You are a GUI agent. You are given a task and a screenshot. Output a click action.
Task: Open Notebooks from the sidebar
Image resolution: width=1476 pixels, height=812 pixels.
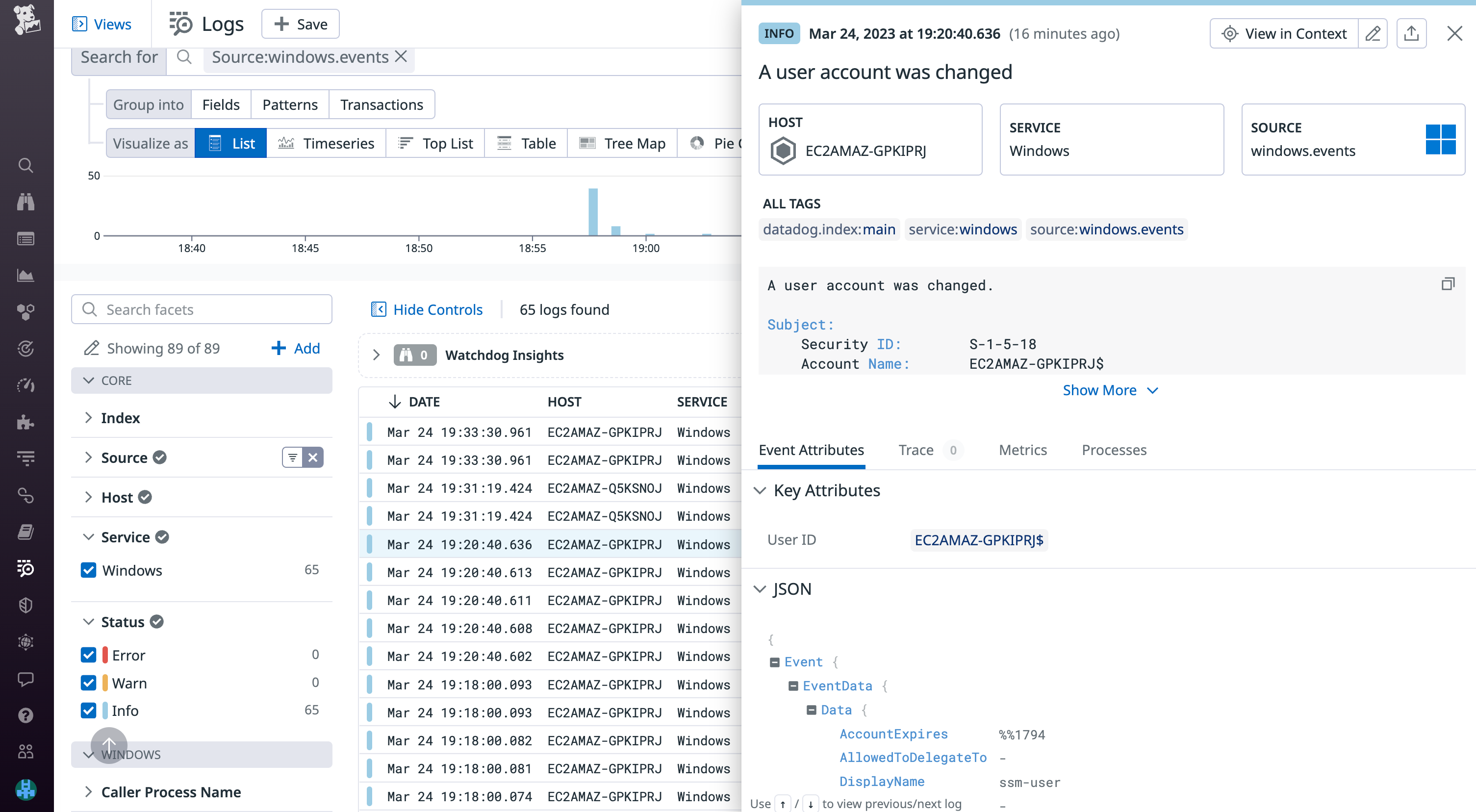pyautogui.click(x=26, y=532)
